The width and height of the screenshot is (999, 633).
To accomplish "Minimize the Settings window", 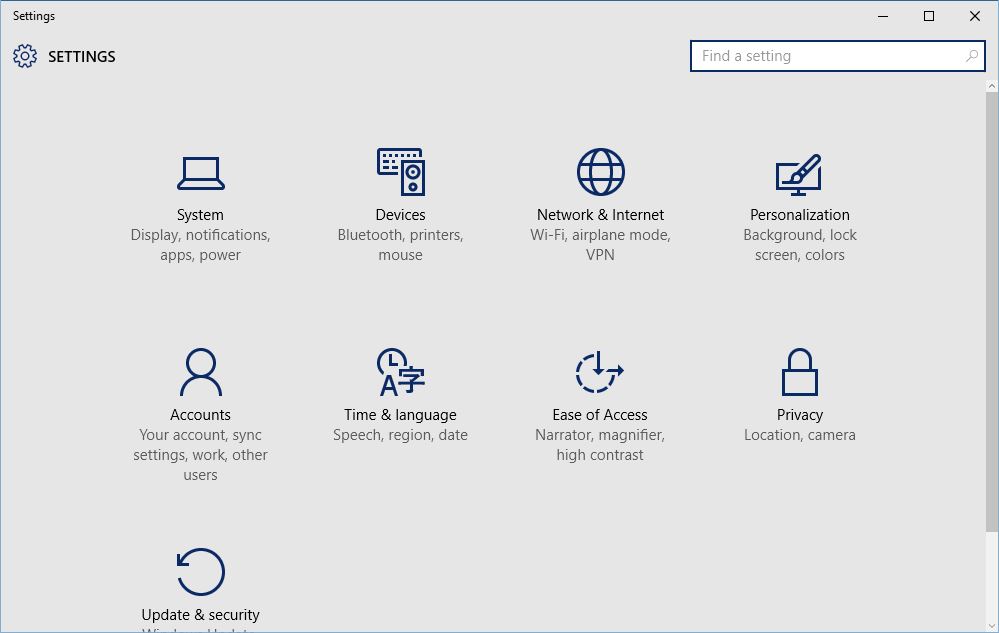I will click(x=883, y=16).
